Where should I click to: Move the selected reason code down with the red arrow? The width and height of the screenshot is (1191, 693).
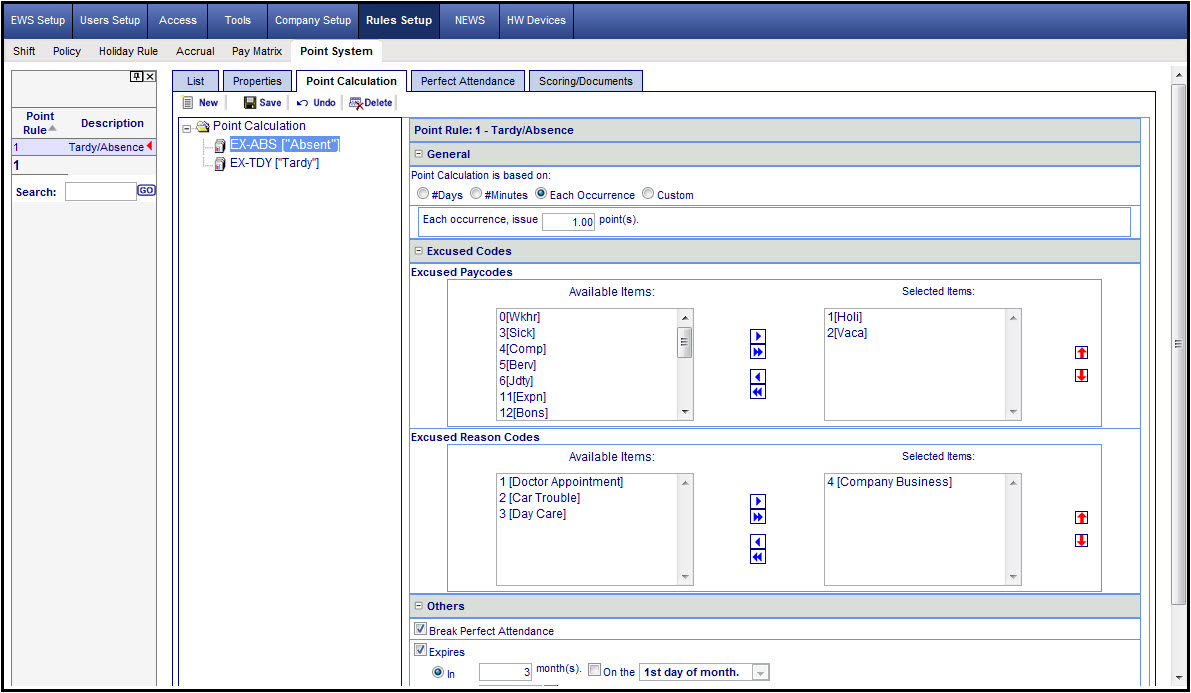[x=1082, y=540]
